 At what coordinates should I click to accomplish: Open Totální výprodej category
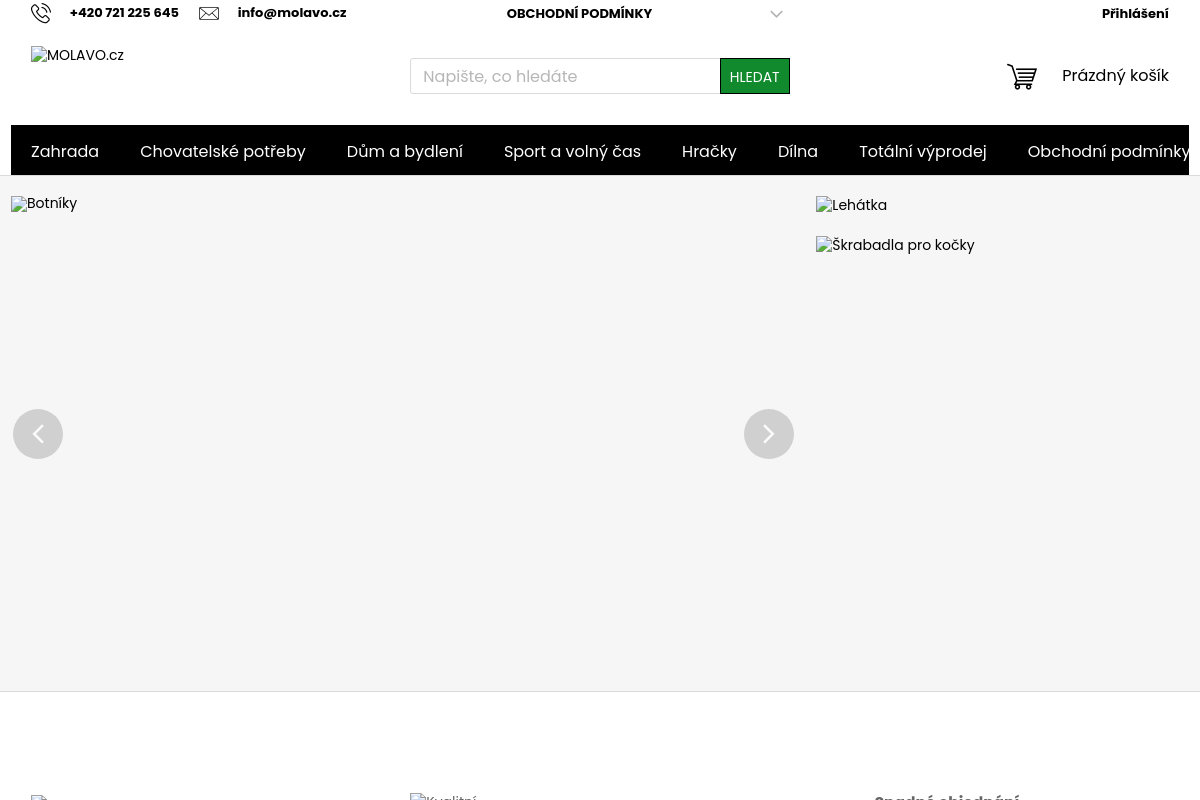pyautogui.click(x=923, y=151)
